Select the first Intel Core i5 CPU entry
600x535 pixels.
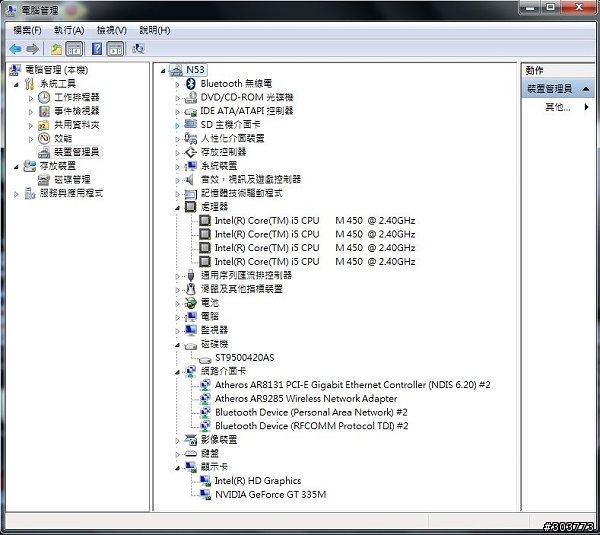(x=315, y=220)
